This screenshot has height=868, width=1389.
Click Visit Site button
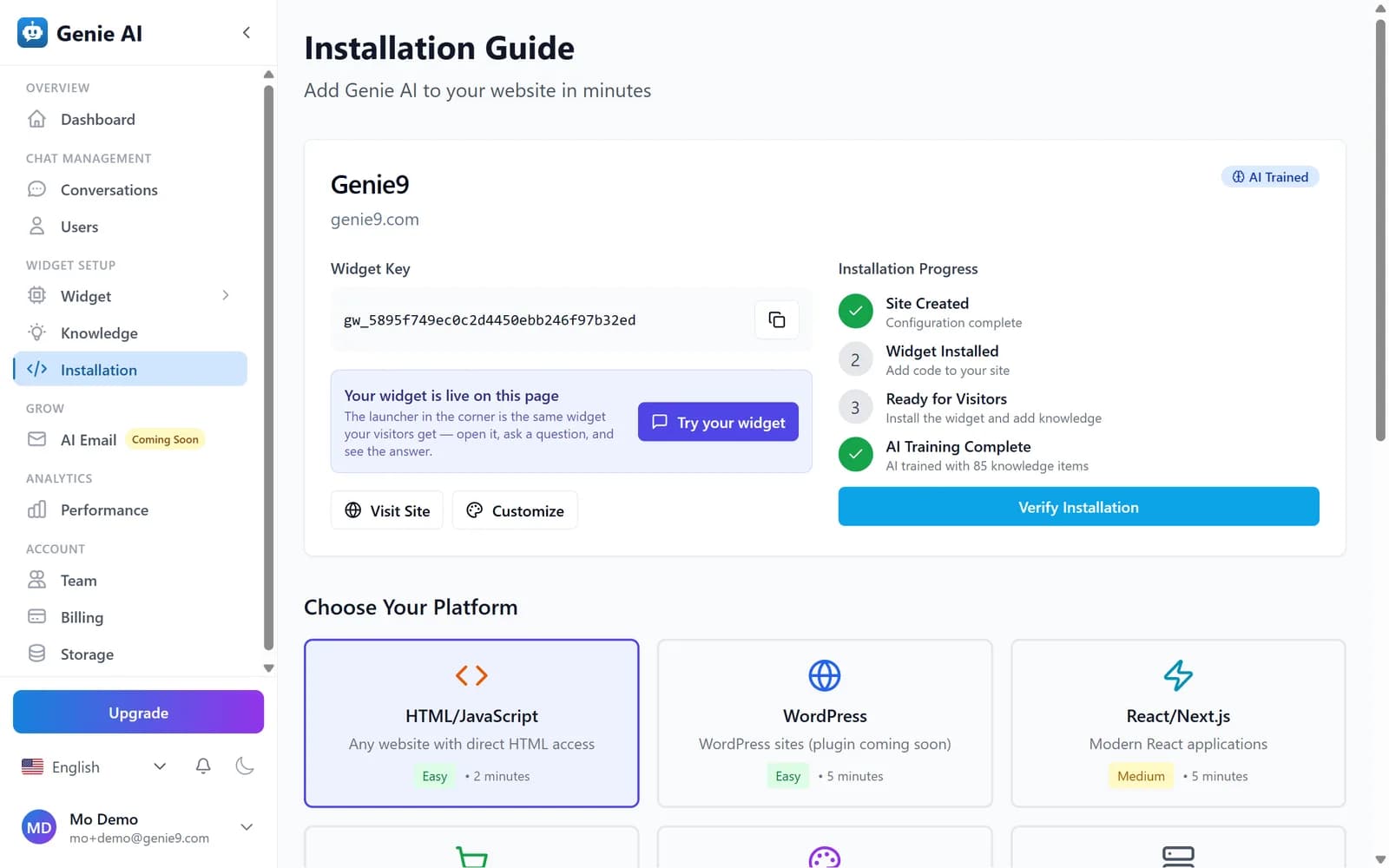386,510
